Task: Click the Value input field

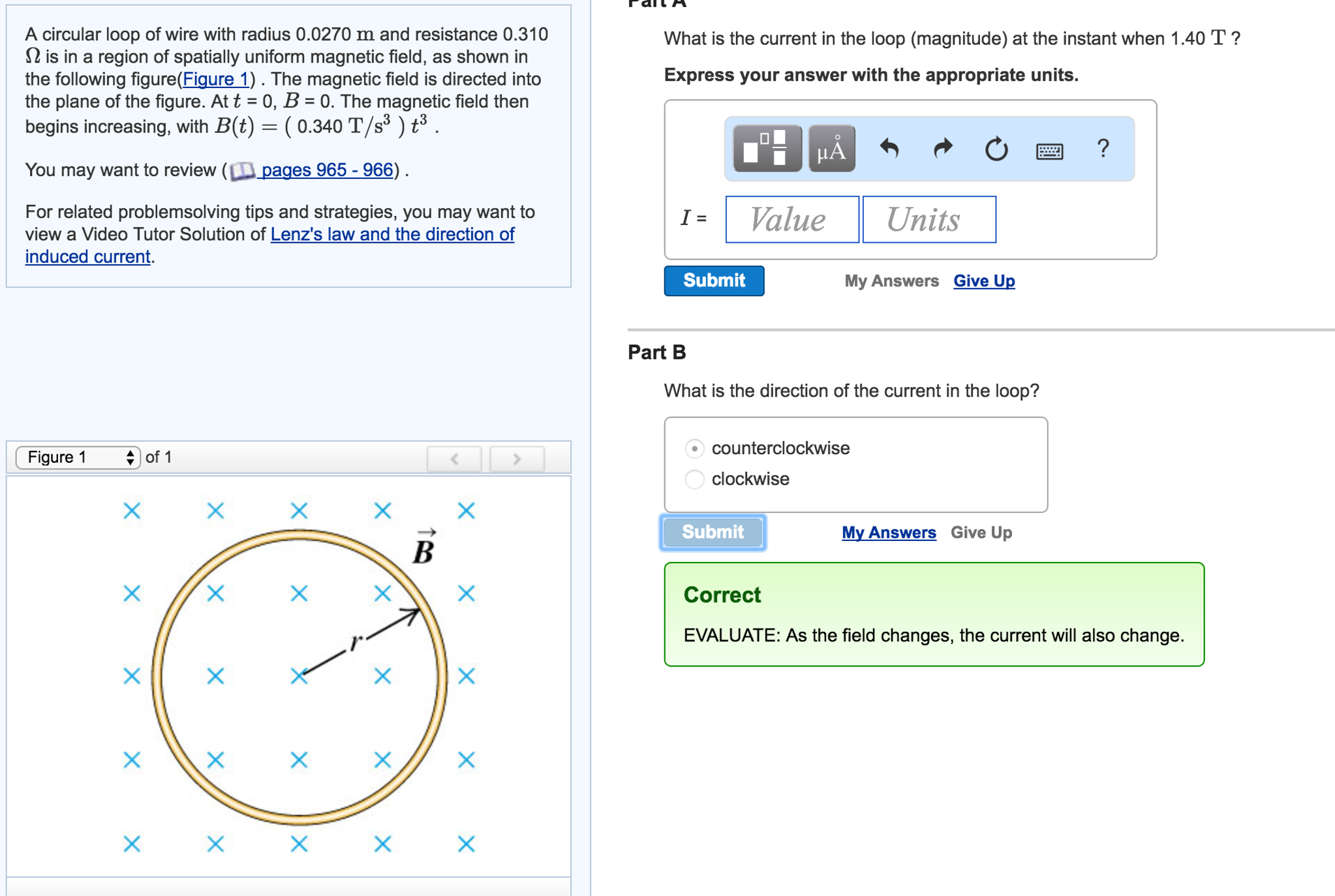Action: click(792, 219)
